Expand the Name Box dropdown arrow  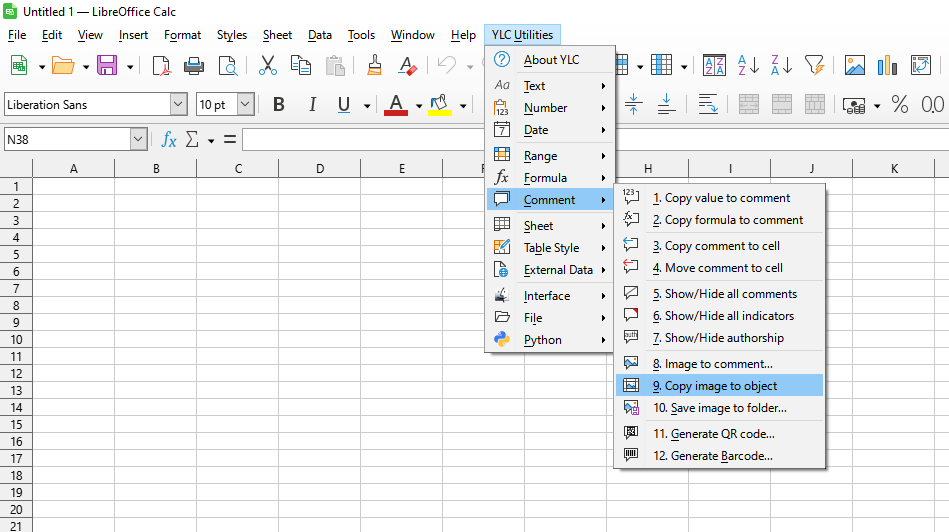click(x=138, y=140)
